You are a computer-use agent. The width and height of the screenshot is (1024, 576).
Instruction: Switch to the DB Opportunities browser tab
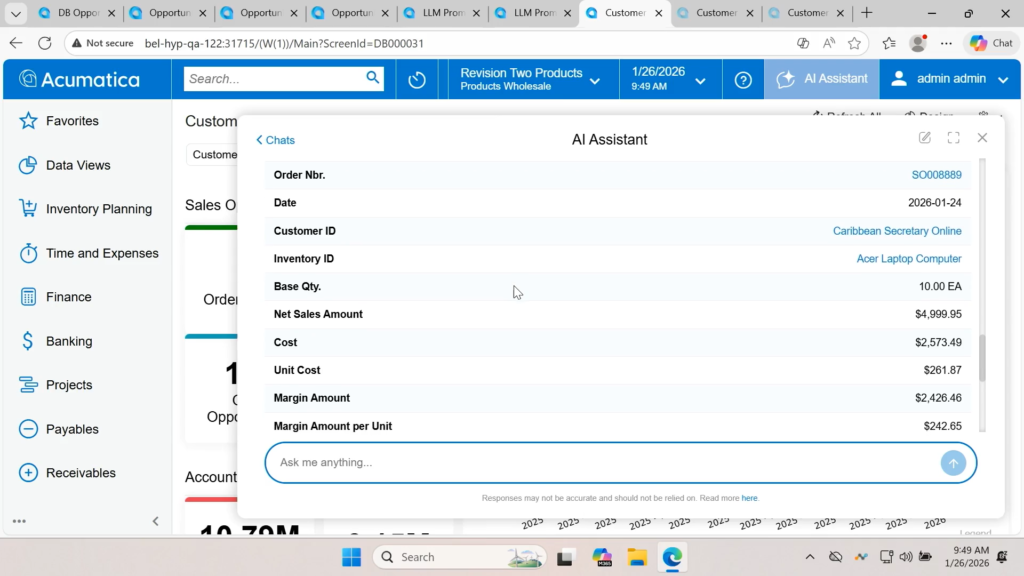click(x=72, y=14)
